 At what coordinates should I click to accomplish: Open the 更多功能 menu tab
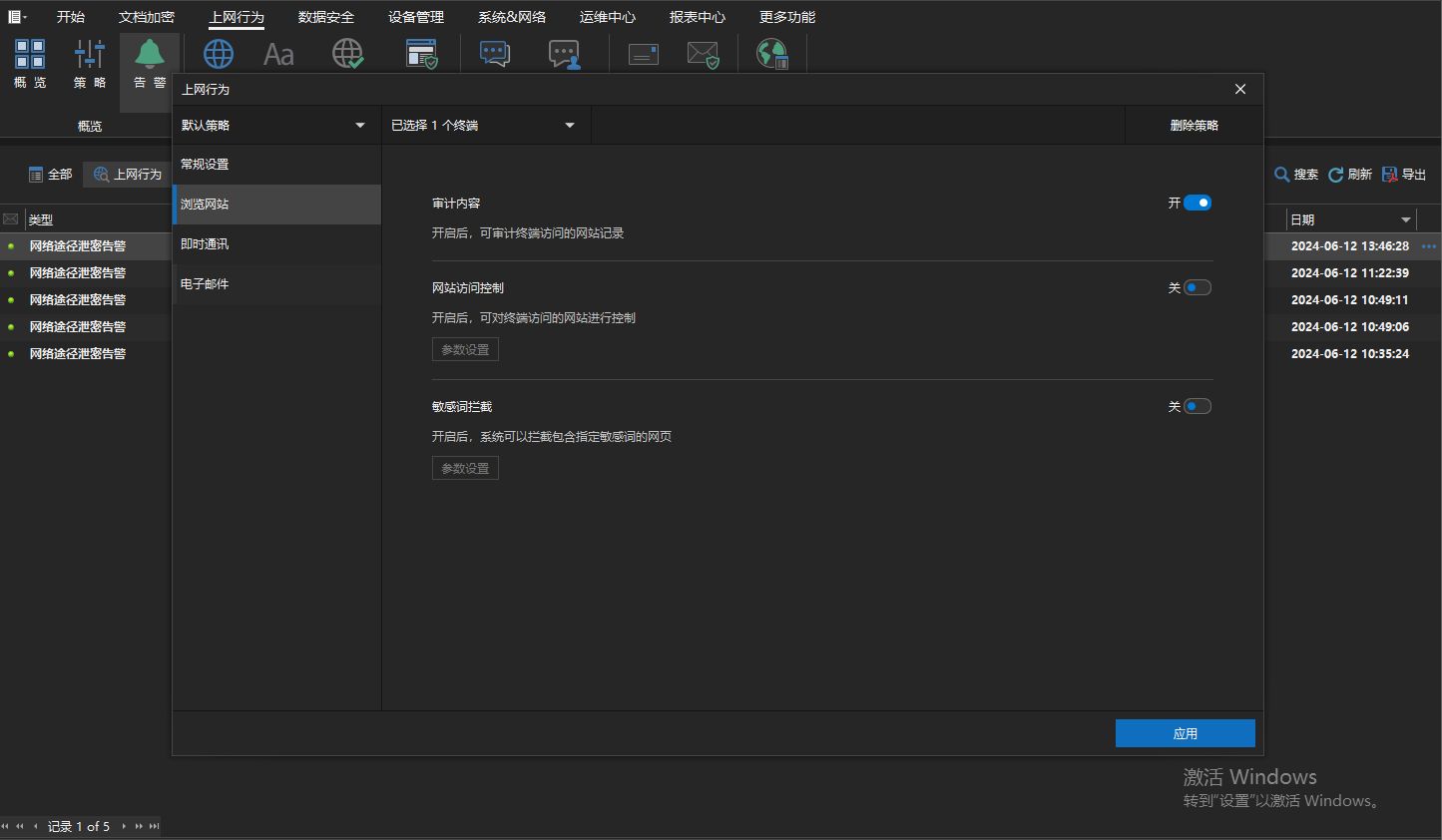(787, 17)
